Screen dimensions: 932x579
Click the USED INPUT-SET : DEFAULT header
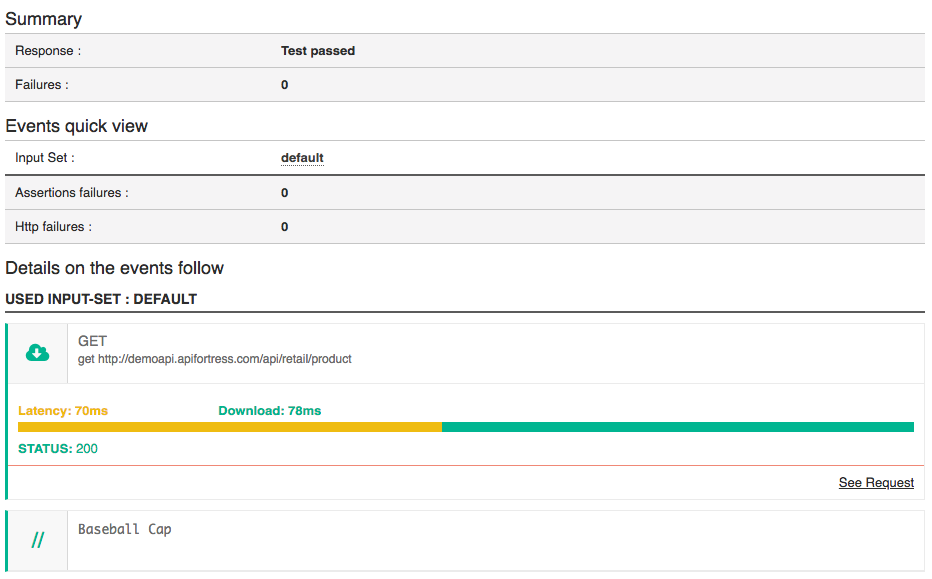pyautogui.click(x=101, y=299)
